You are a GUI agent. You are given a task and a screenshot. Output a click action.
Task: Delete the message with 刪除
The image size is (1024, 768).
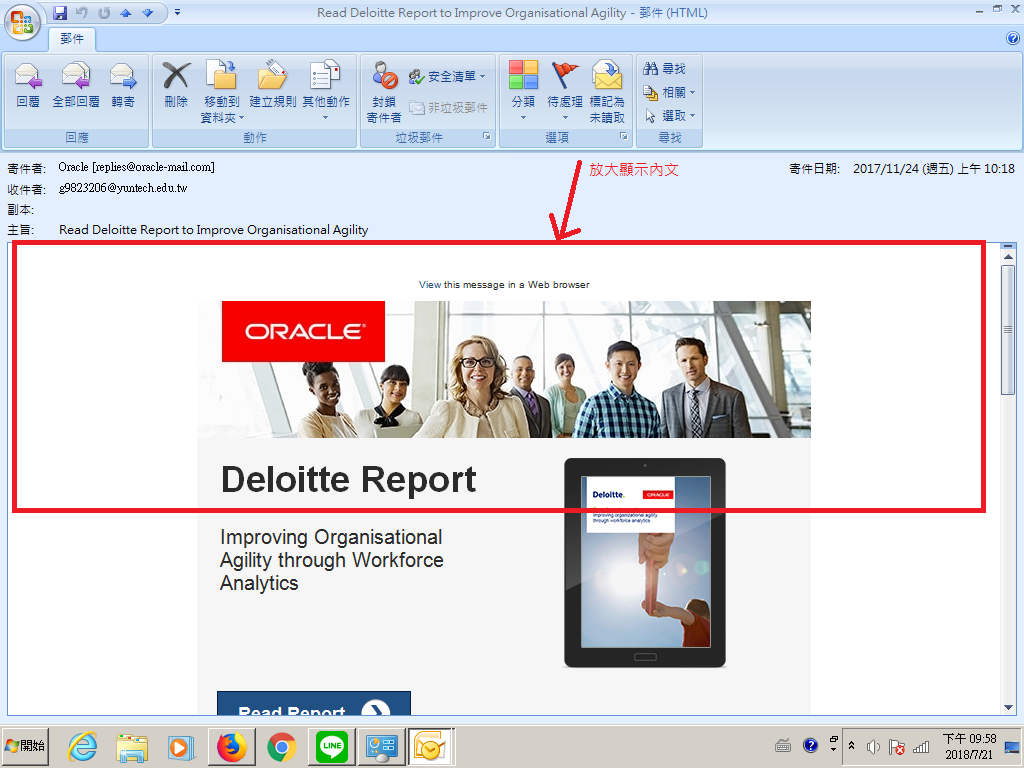pyautogui.click(x=176, y=86)
